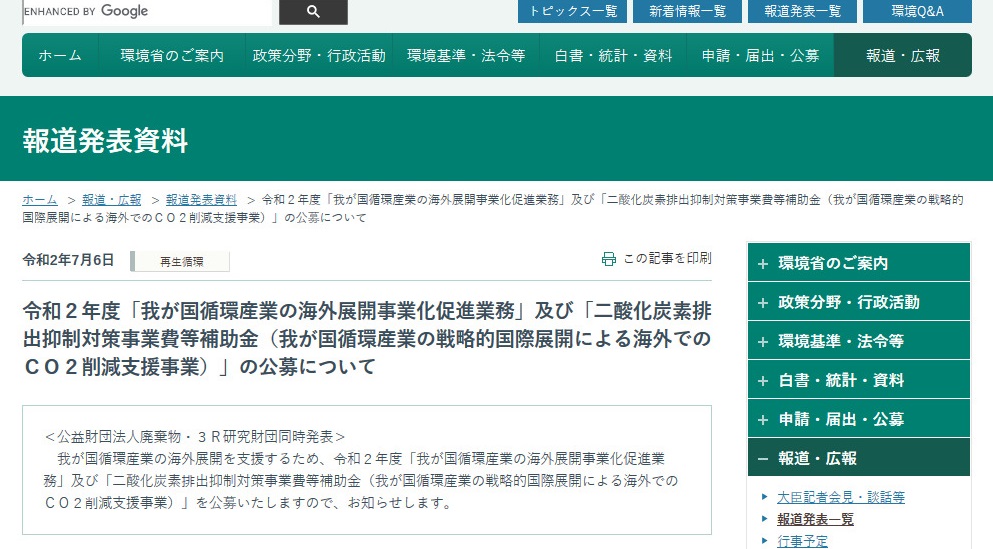The width and height of the screenshot is (993, 549).
Task: Click the printer icon to print article
Action: point(608,259)
